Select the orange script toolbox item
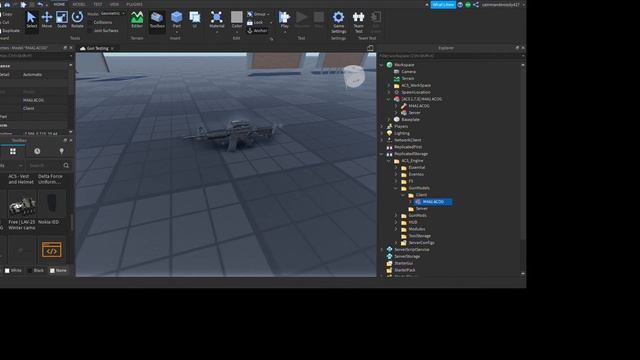 [51, 250]
